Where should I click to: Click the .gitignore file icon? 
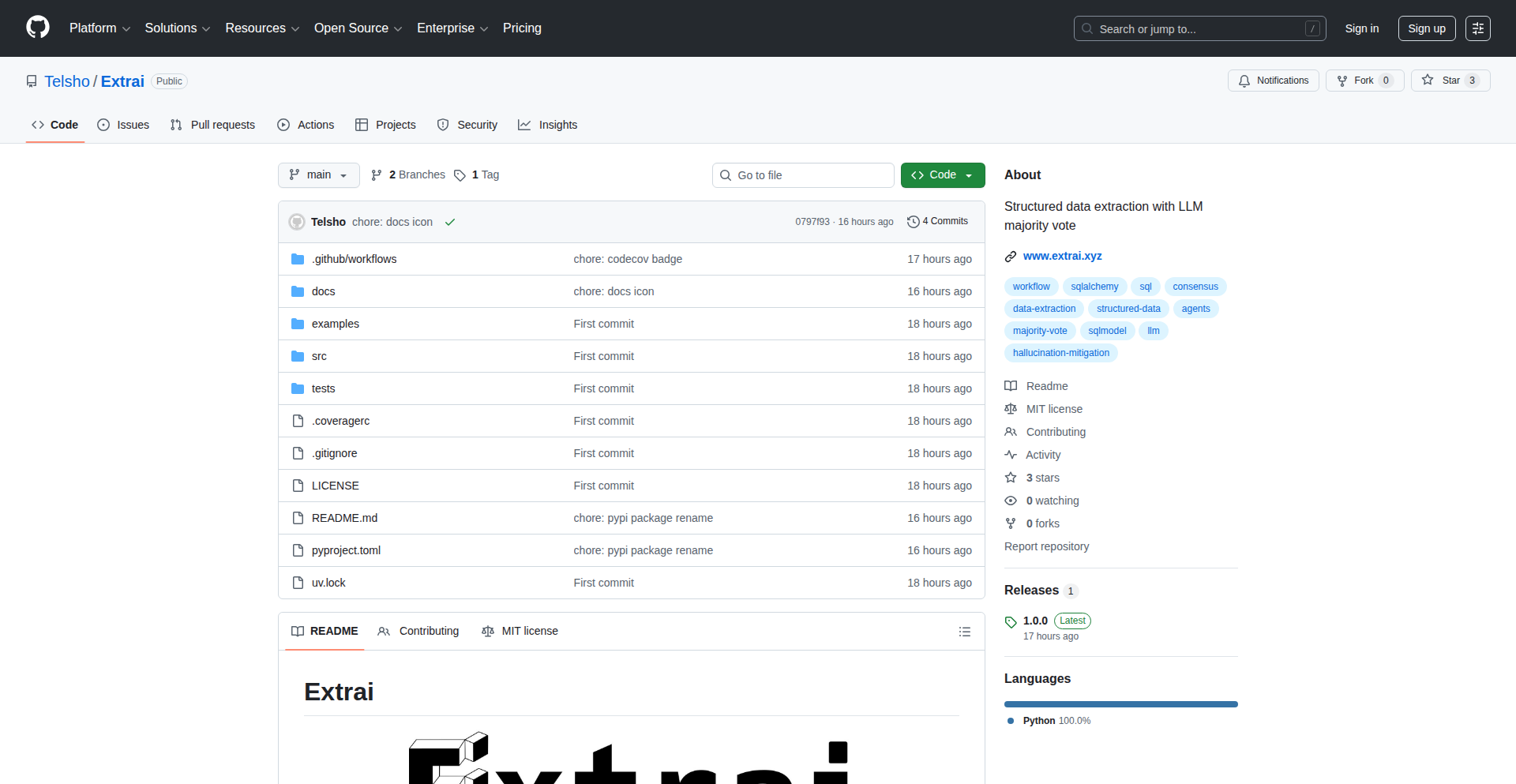[298, 453]
